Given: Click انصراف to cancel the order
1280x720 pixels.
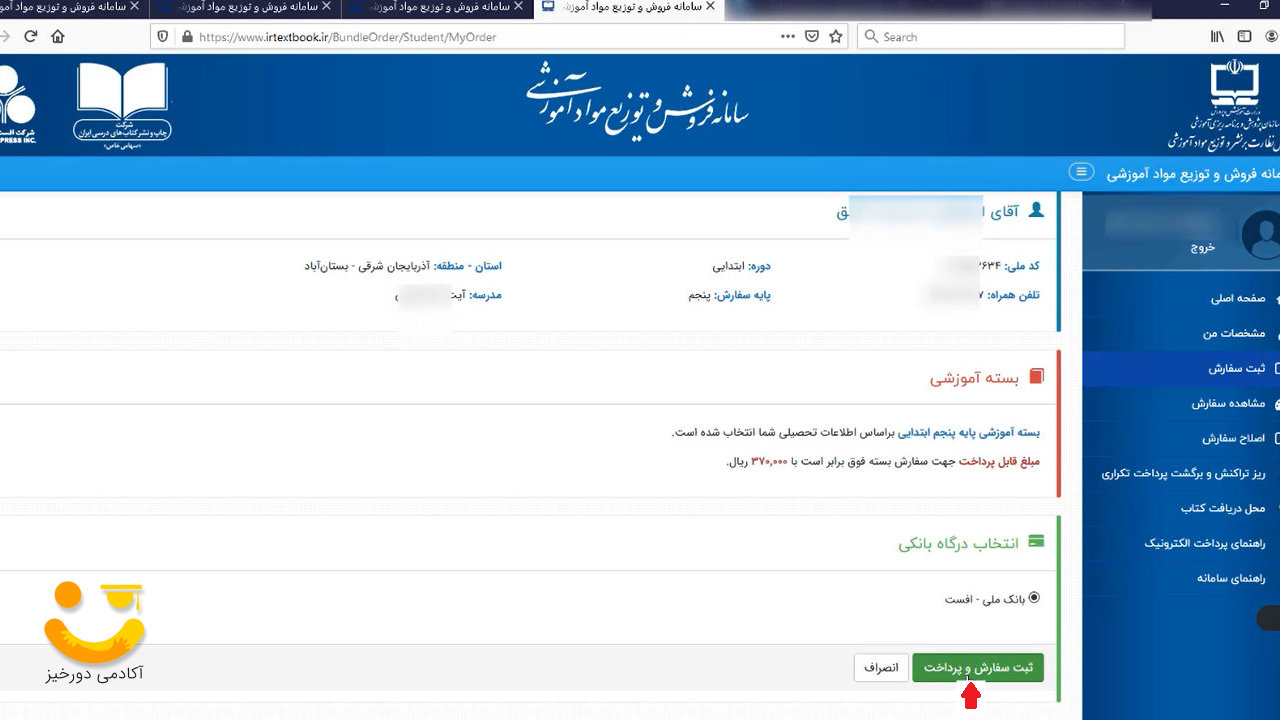Looking at the screenshot, I should pyautogui.click(x=880, y=667).
